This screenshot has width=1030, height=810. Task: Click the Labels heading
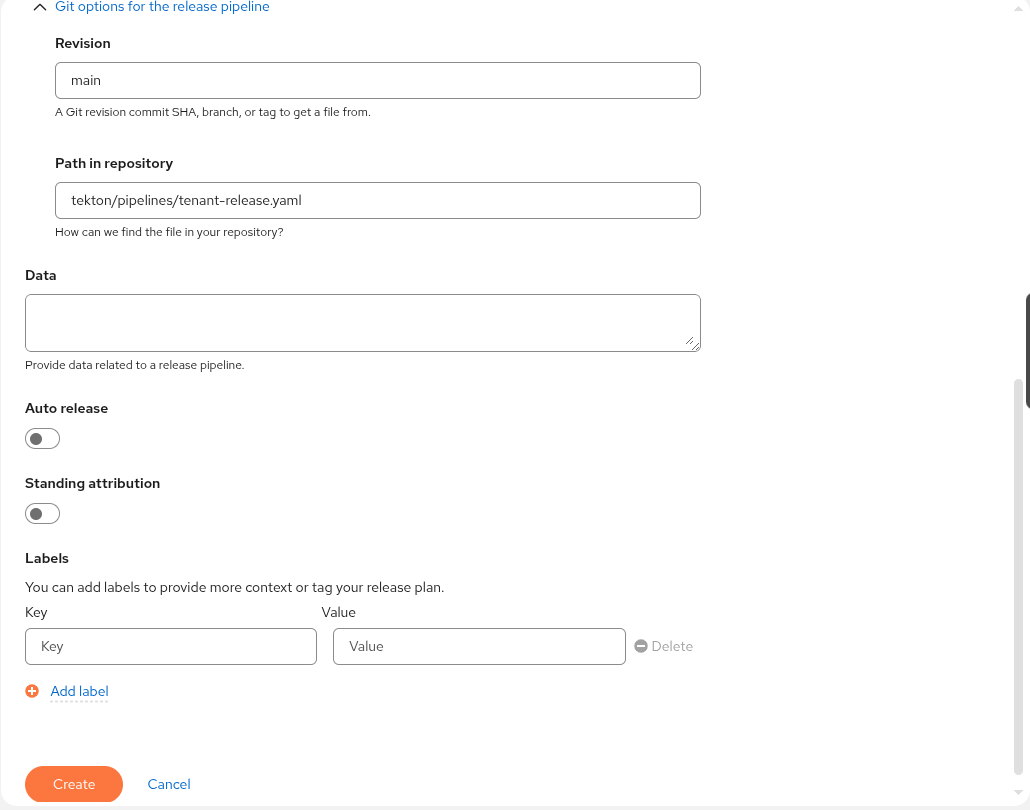click(x=47, y=558)
